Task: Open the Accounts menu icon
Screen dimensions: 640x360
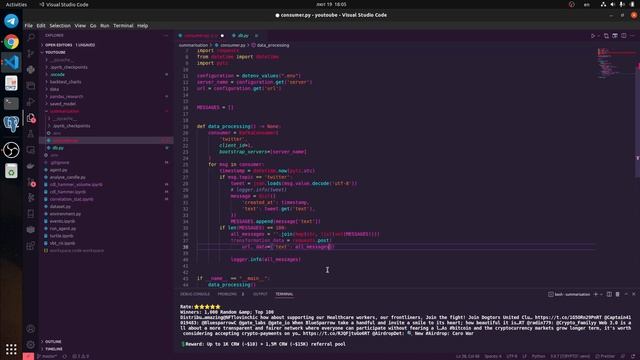Action: coord(31,329)
